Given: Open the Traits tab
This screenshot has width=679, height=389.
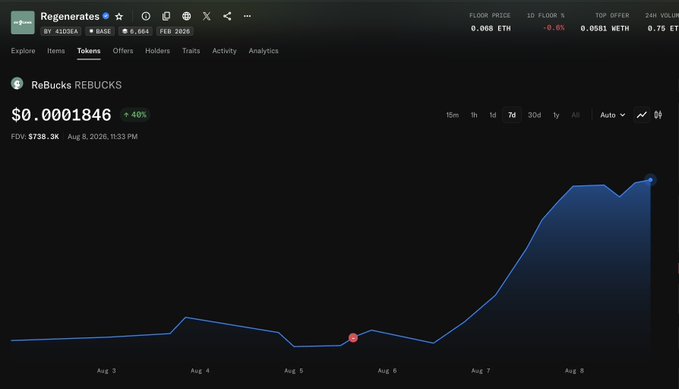Looking at the screenshot, I should [x=191, y=51].
